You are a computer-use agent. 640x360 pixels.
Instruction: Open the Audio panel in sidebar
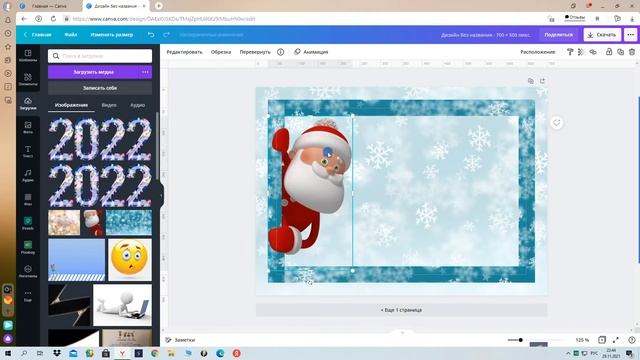point(28,176)
